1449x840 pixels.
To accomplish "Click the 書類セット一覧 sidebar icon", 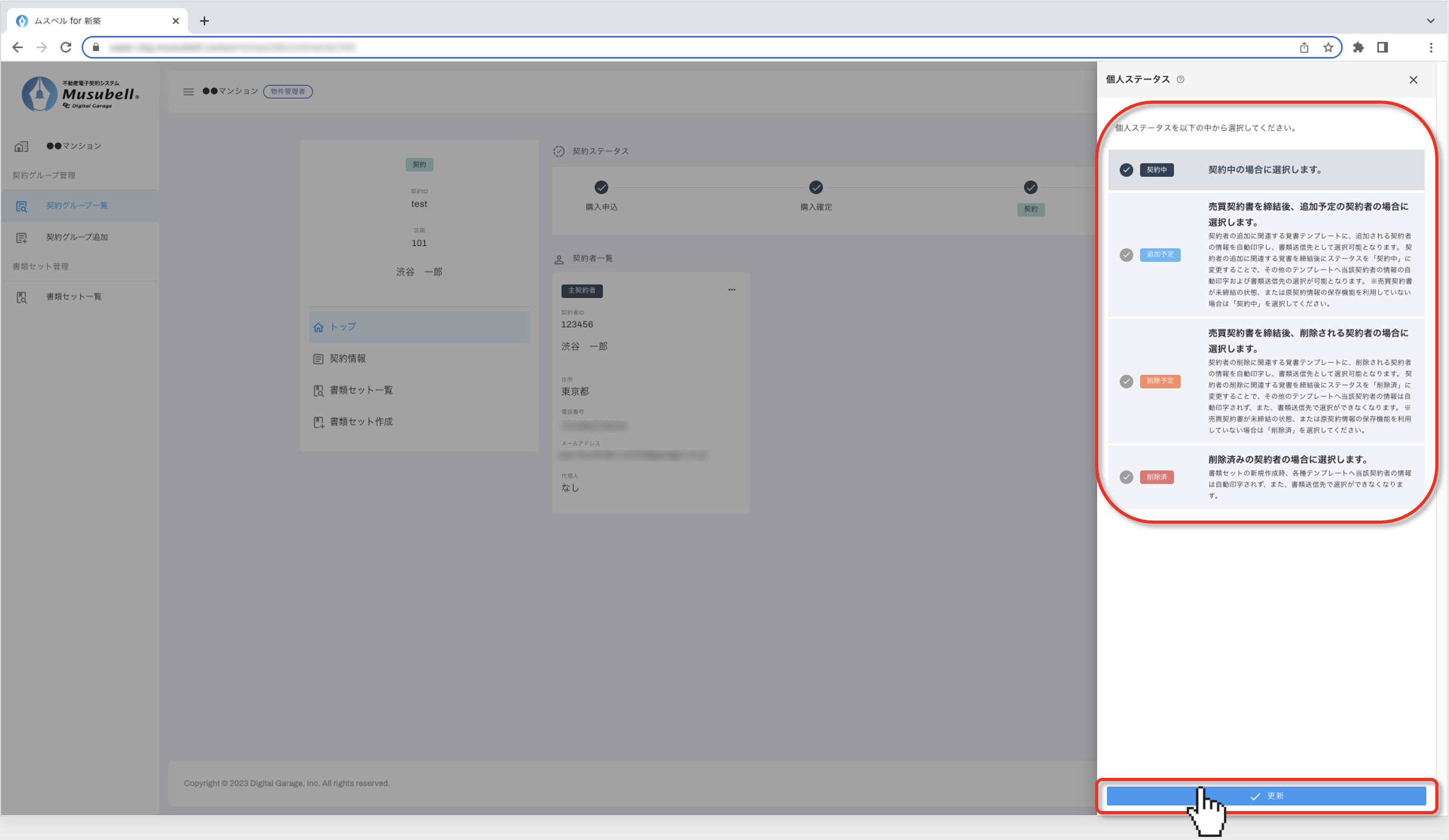I will coord(22,297).
